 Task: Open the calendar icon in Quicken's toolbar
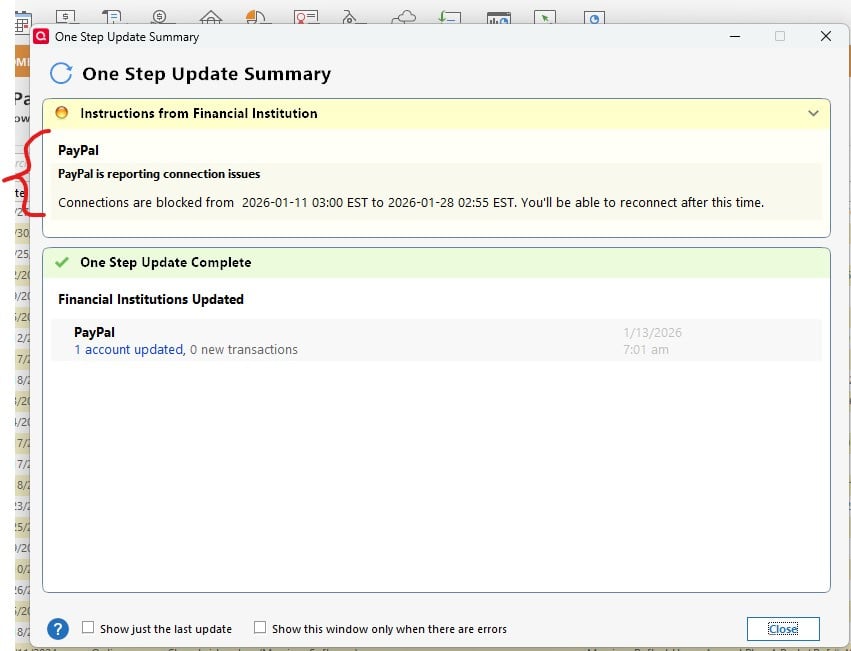[x=23, y=22]
